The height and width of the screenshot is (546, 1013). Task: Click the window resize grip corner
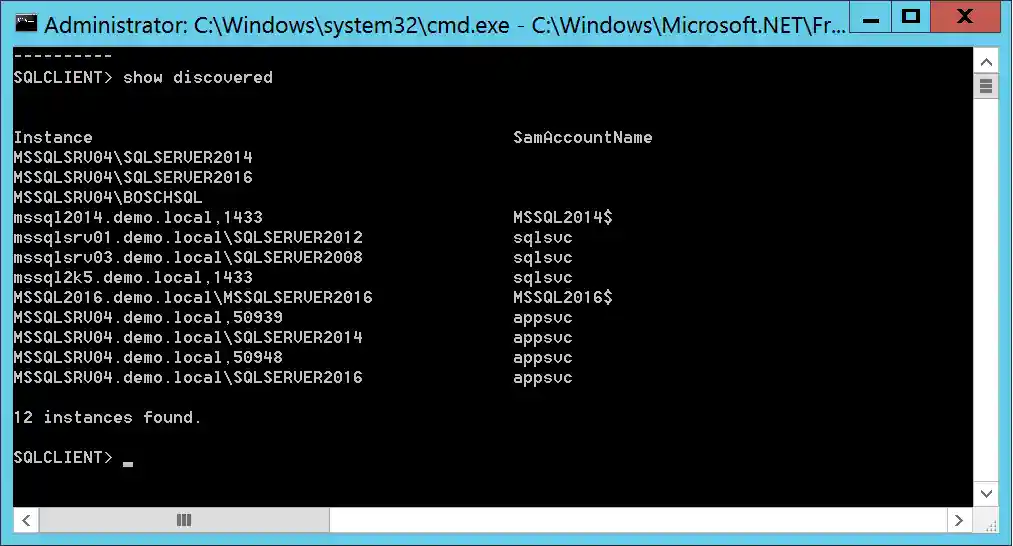(x=989, y=524)
